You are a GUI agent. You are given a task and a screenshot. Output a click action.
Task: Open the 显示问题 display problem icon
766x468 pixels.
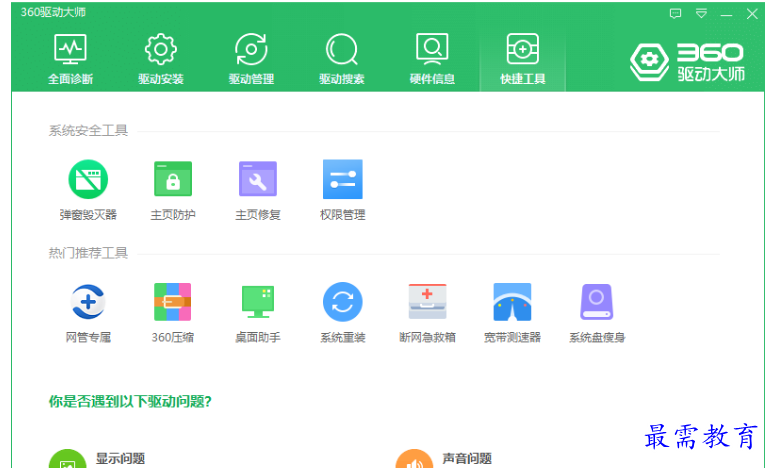(x=67, y=459)
